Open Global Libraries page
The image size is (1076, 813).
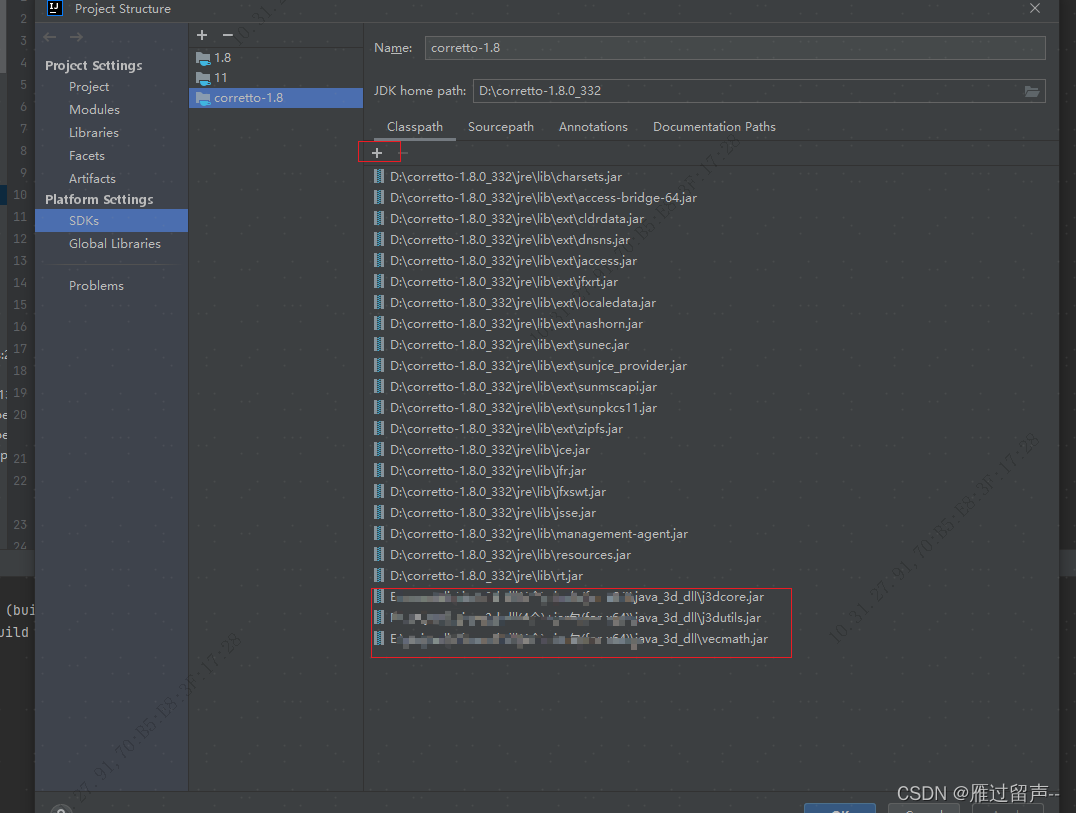point(115,244)
